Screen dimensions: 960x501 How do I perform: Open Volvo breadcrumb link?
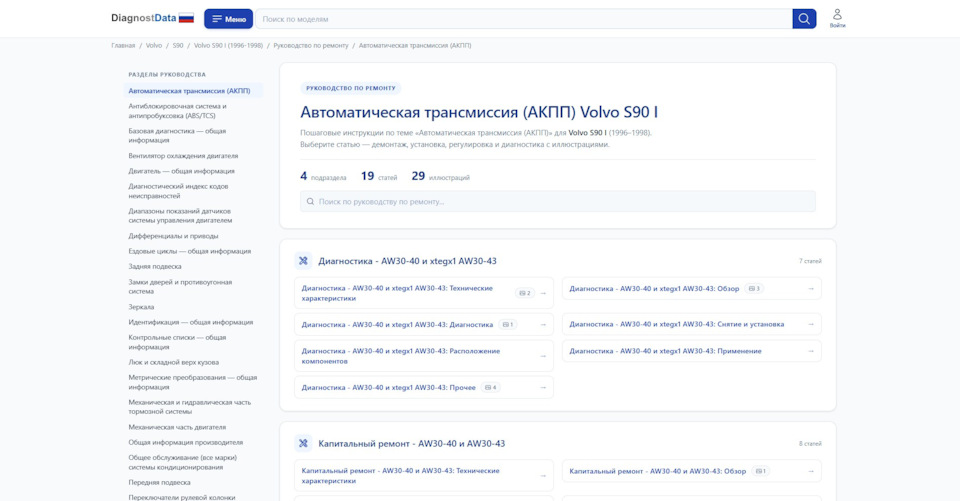154,45
